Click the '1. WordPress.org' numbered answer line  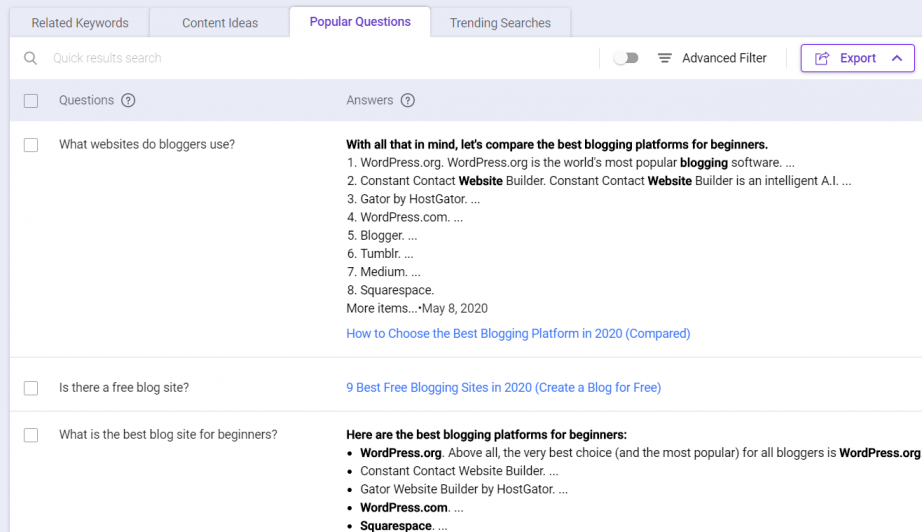pos(570,163)
